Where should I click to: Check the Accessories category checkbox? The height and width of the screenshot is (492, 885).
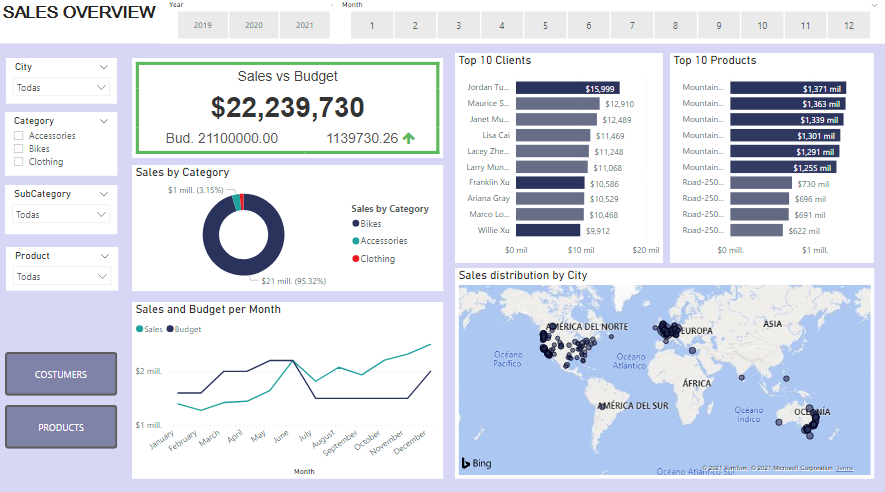19,136
